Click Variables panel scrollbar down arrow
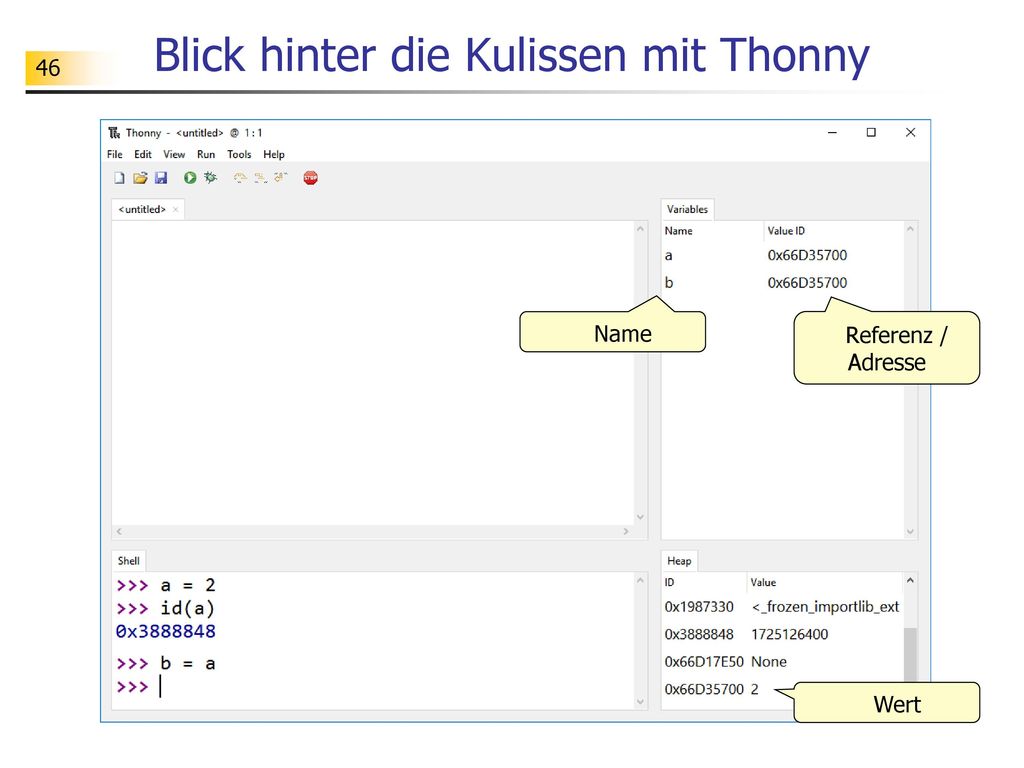The image size is (1024, 768). tap(910, 532)
